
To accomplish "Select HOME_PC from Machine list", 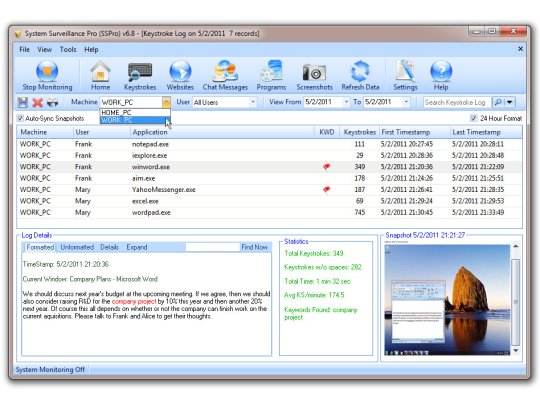I will tap(135, 113).
